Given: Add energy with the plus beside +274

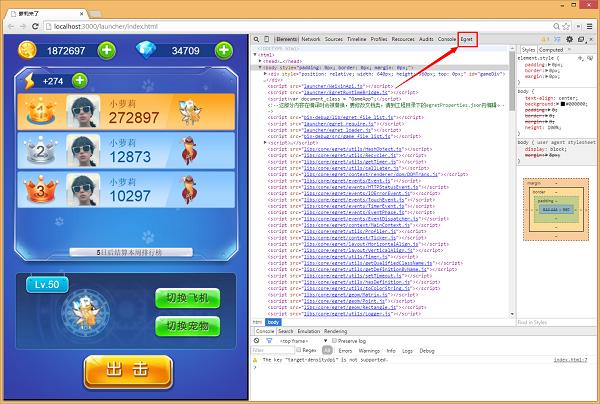Looking at the screenshot, I should [x=80, y=80].
